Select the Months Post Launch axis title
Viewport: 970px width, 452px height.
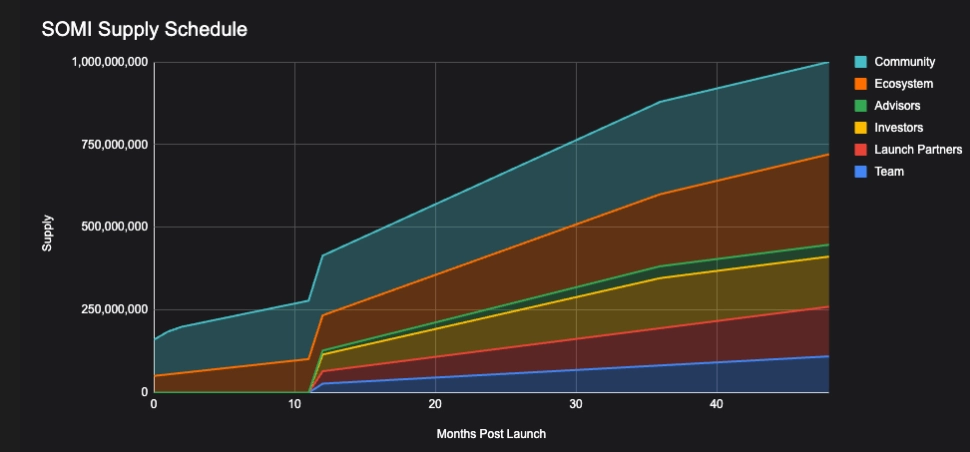[491, 435]
